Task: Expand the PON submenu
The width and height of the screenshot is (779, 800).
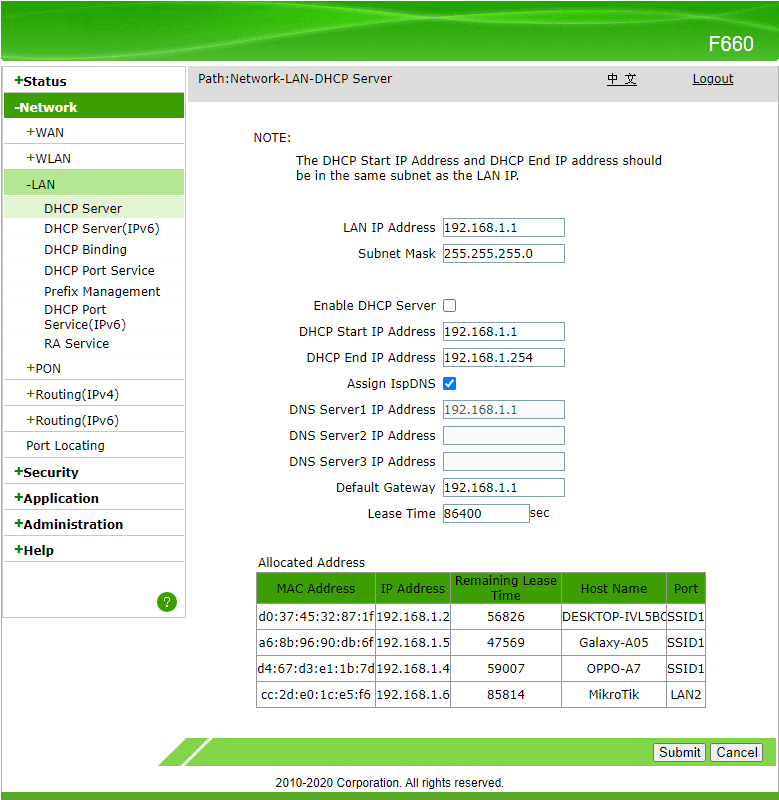Action: [44, 368]
